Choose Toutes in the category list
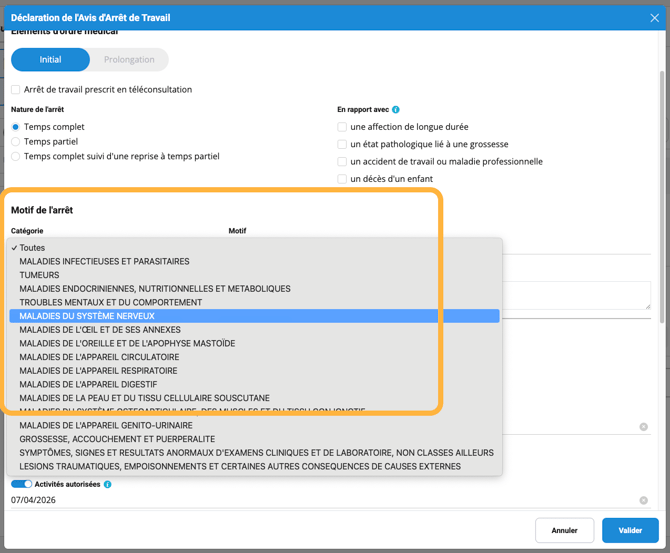 coord(32,248)
